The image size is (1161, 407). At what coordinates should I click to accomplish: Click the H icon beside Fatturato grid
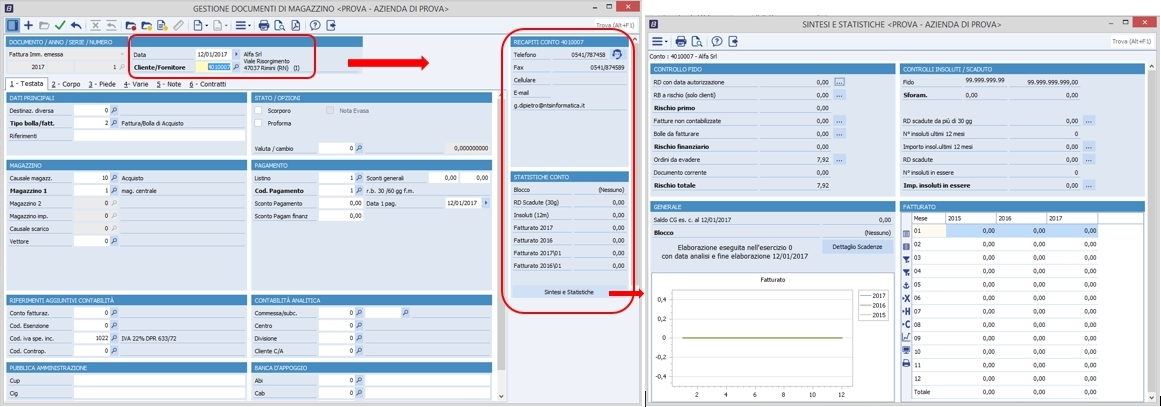pyautogui.click(x=906, y=312)
